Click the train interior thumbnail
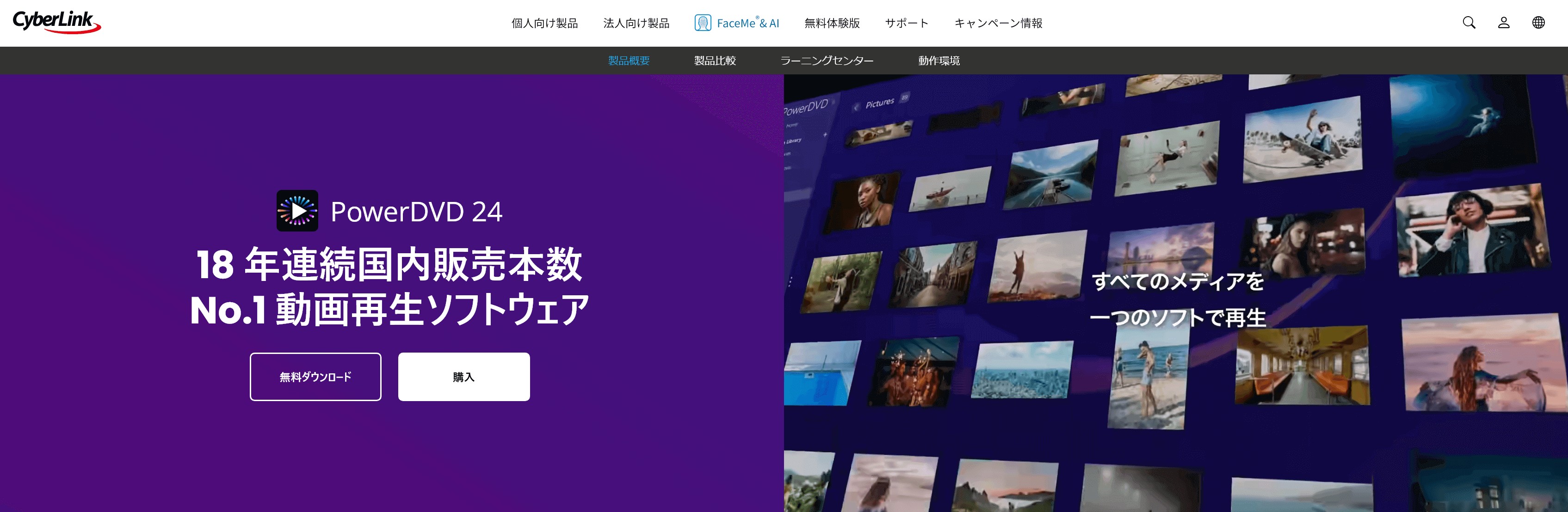The width and height of the screenshot is (1568, 512). pyautogui.click(x=1302, y=365)
